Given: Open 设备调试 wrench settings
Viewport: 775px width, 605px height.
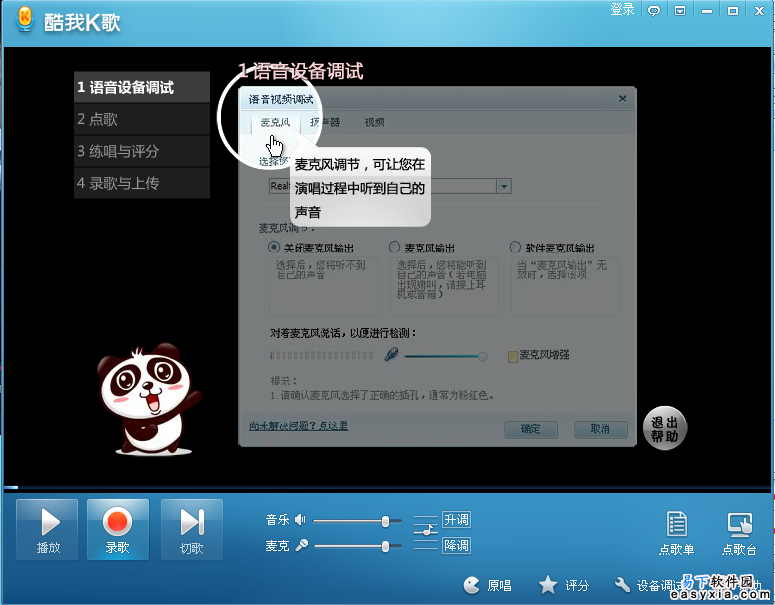Looking at the screenshot, I should click(647, 585).
